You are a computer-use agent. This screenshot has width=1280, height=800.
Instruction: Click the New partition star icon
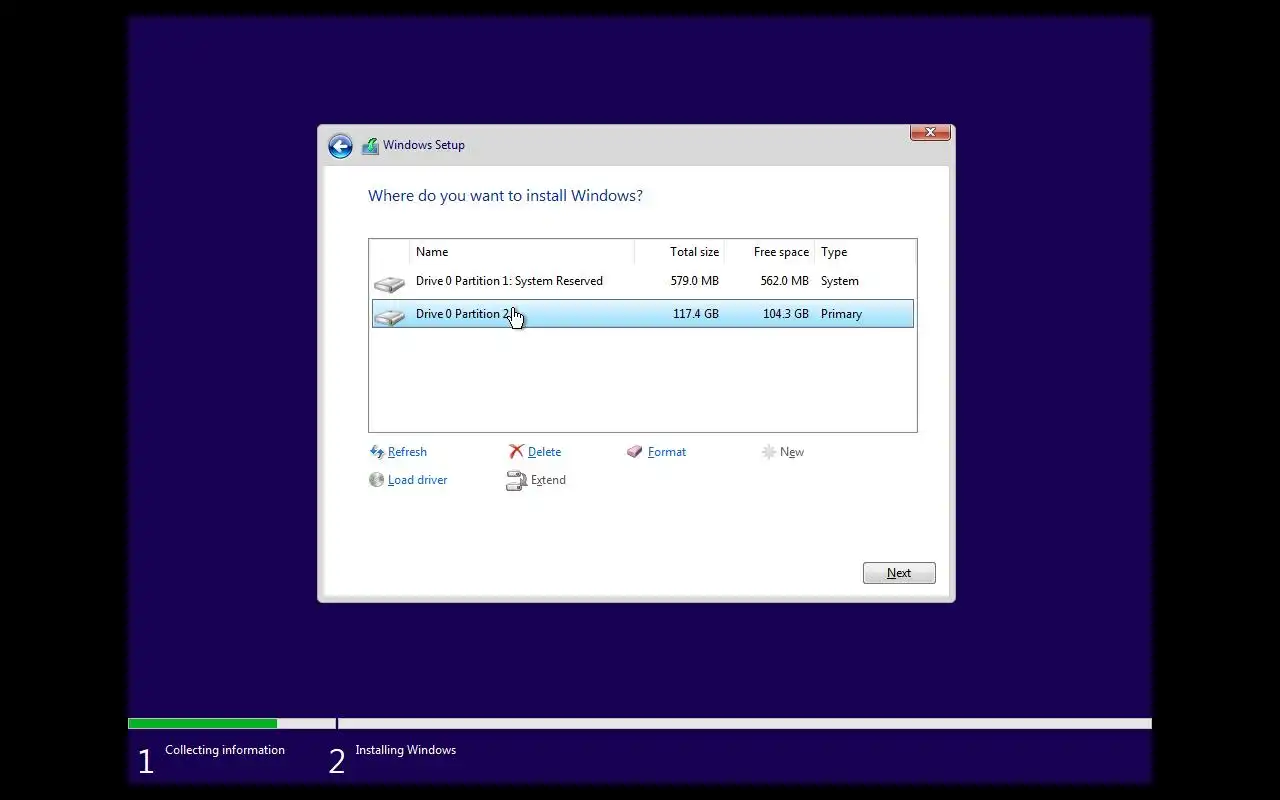769,452
